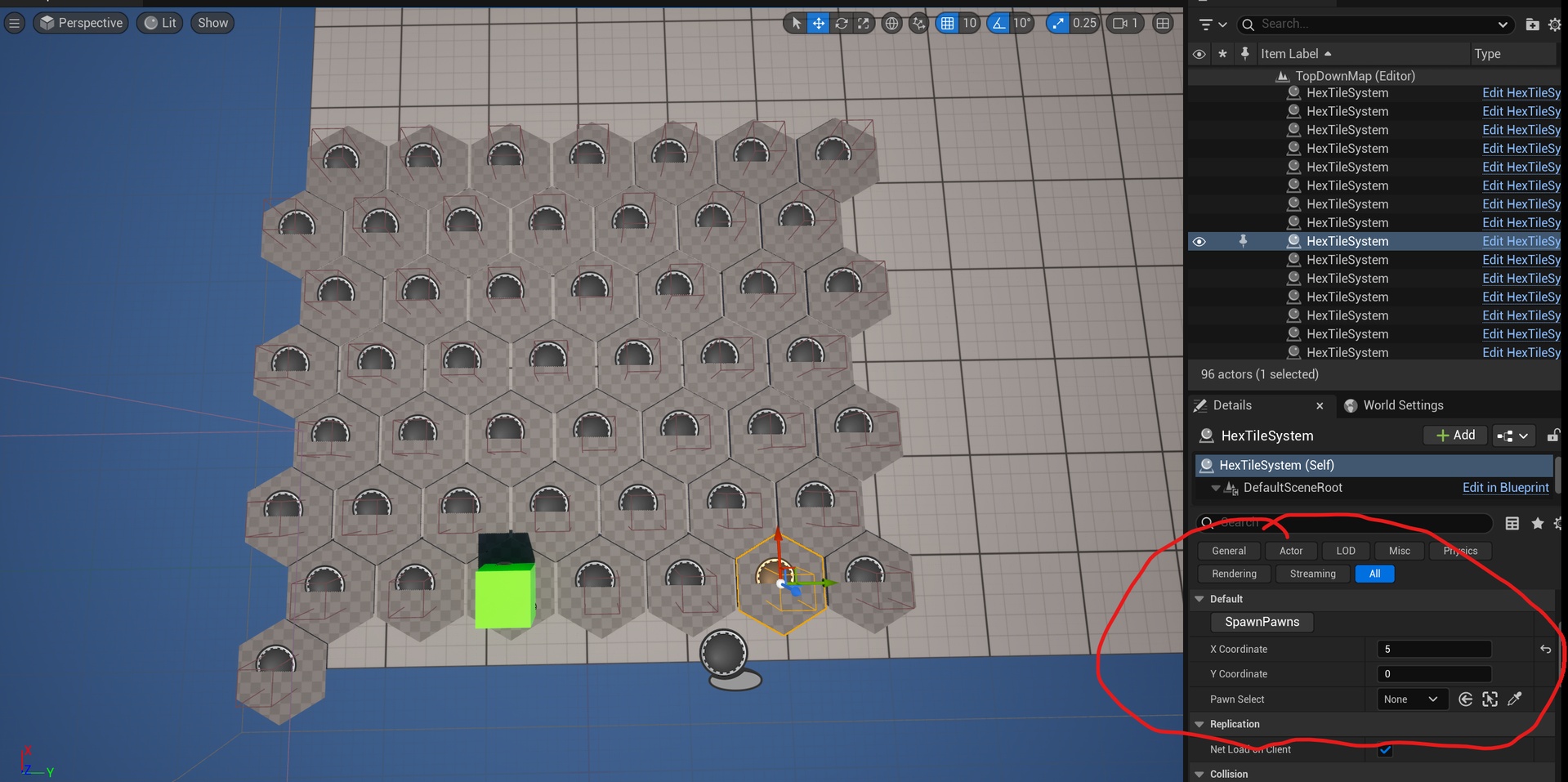This screenshot has width=1568, height=782.
Task: Open the Outliner search dropdown arrow
Action: [1502, 25]
